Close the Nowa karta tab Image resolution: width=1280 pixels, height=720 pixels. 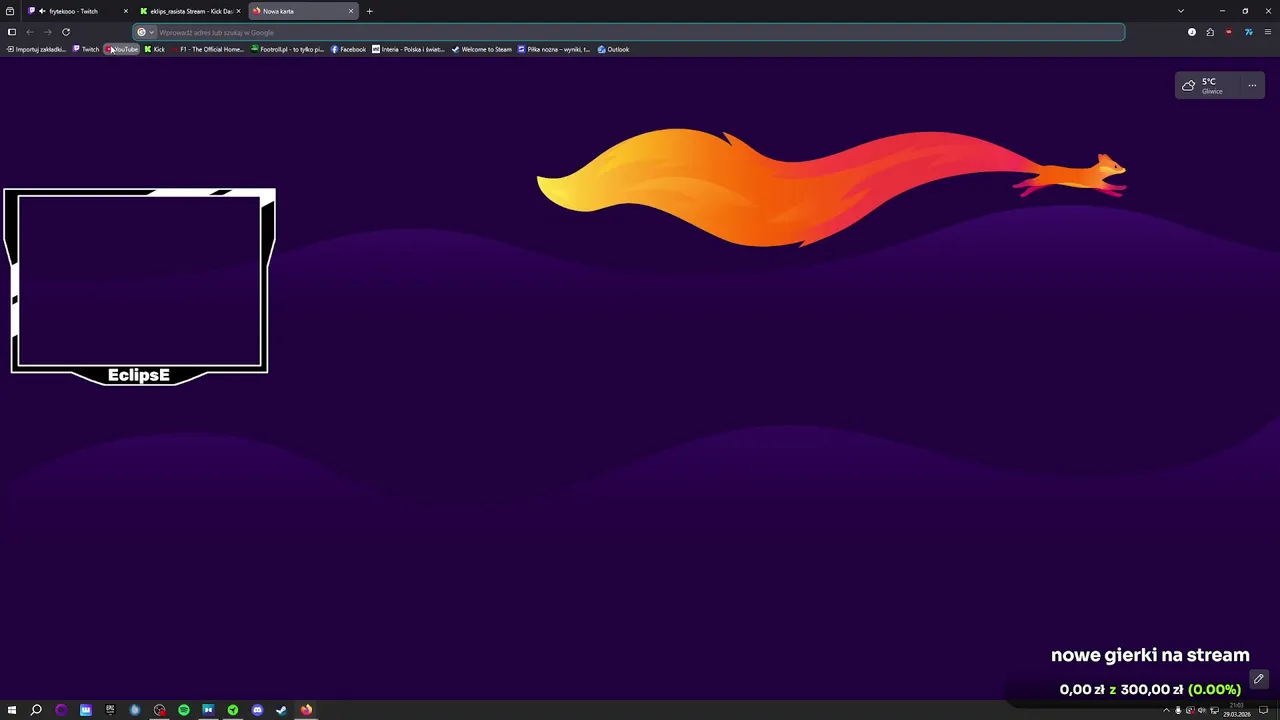pos(351,11)
